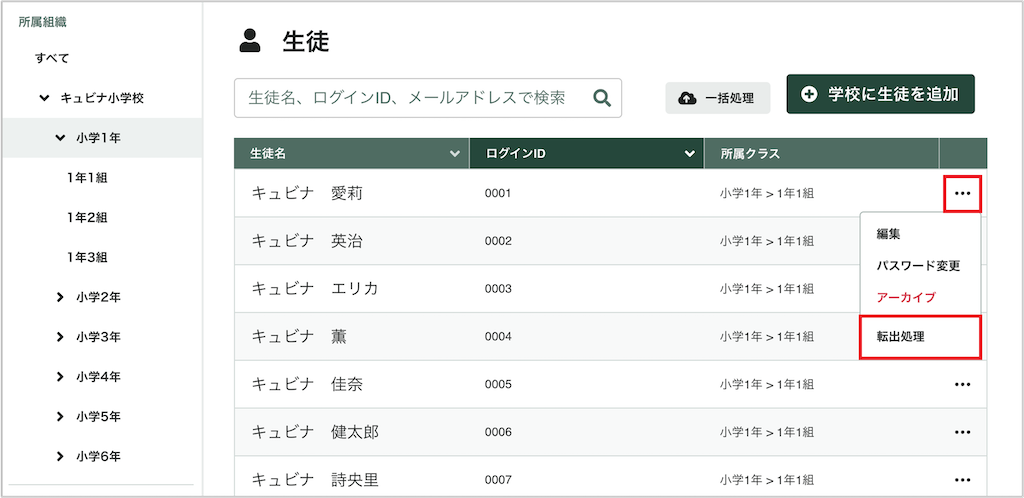Image resolution: width=1024 pixels, height=498 pixels.
Task: Click the 所属クラス column header
Action: tap(822, 154)
